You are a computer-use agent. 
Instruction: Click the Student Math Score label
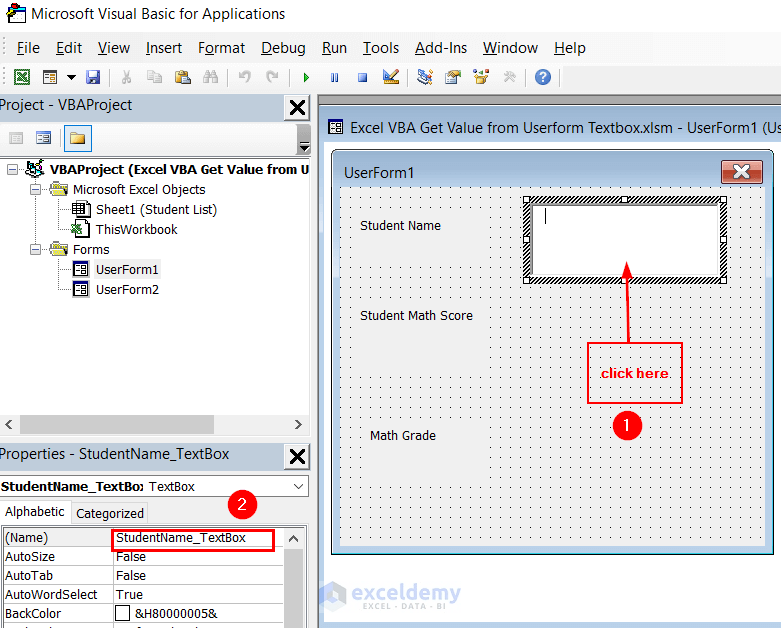point(416,316)
